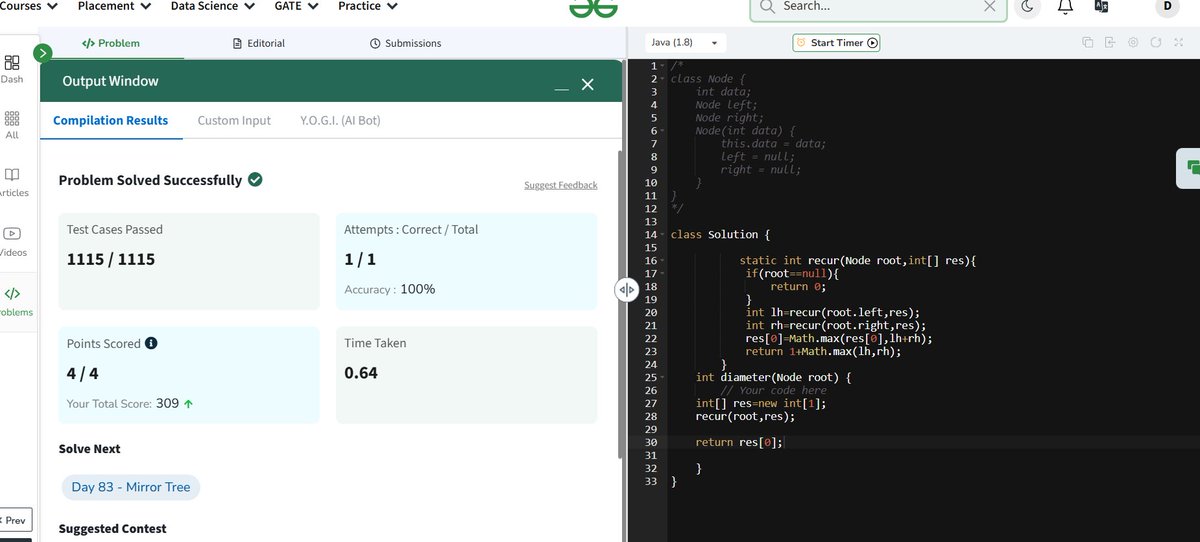Click the Points Scored info icon

(151, 343)
